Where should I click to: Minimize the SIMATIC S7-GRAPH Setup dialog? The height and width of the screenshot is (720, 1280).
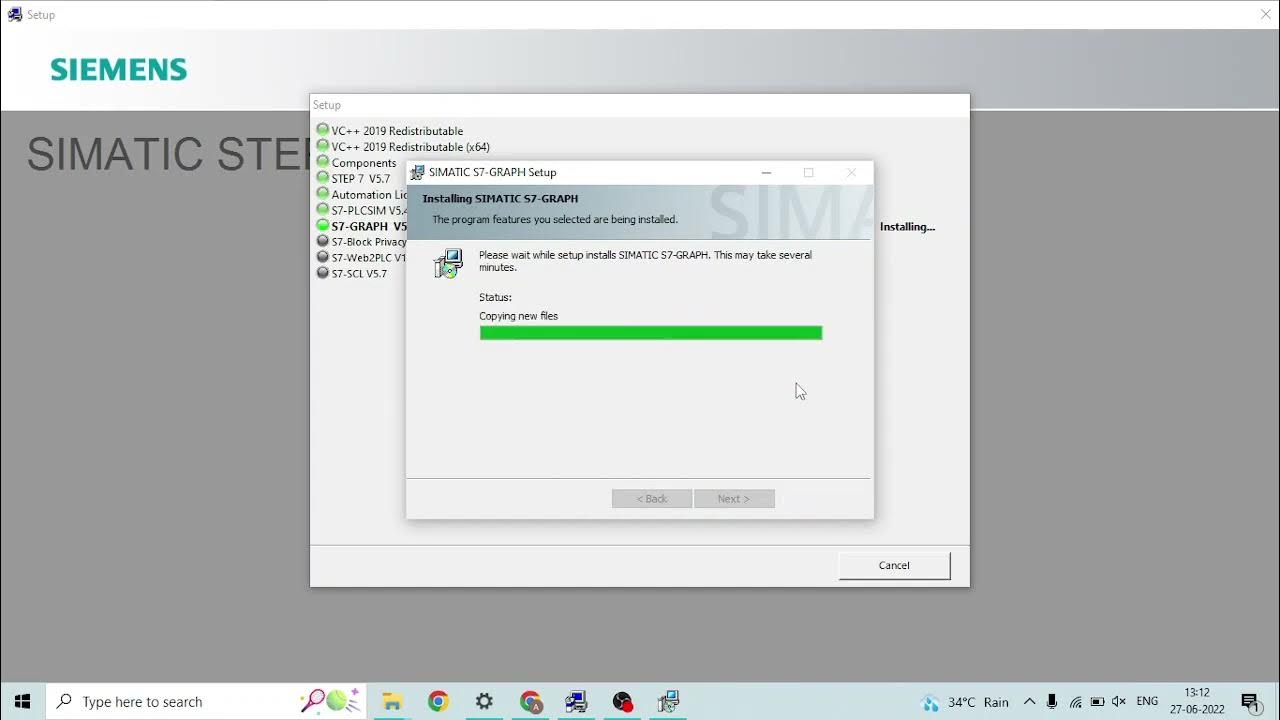(x=766, y=172)
